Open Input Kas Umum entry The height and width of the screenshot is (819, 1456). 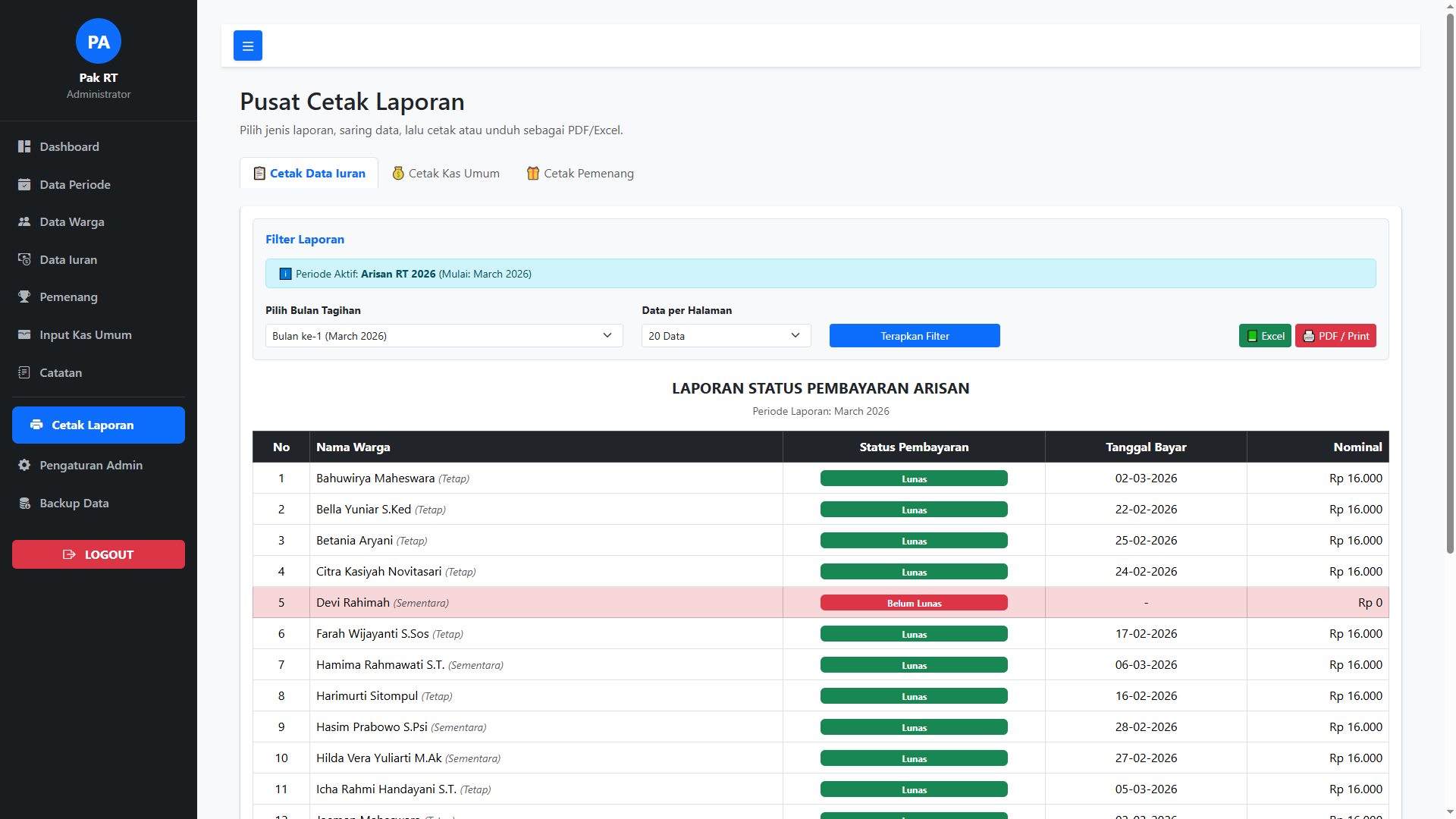pyautogui.click(x=85, y=334)
